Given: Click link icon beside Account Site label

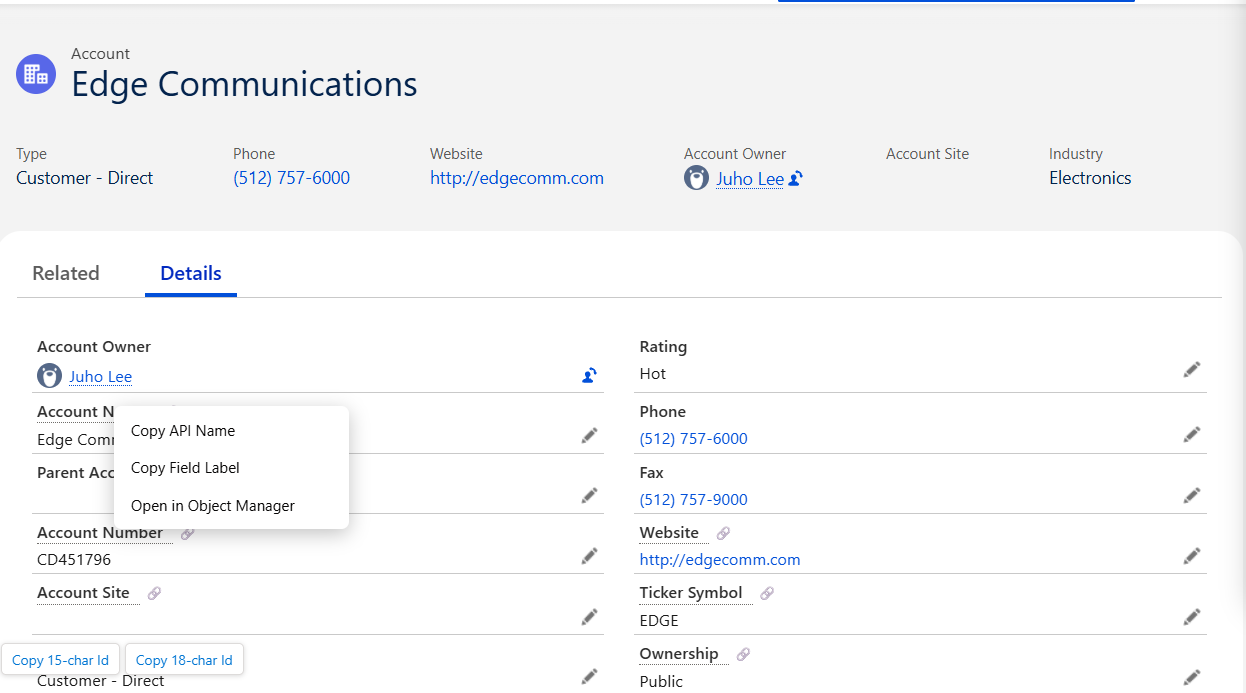Looking at the screenshot, I should pos(154,593).
